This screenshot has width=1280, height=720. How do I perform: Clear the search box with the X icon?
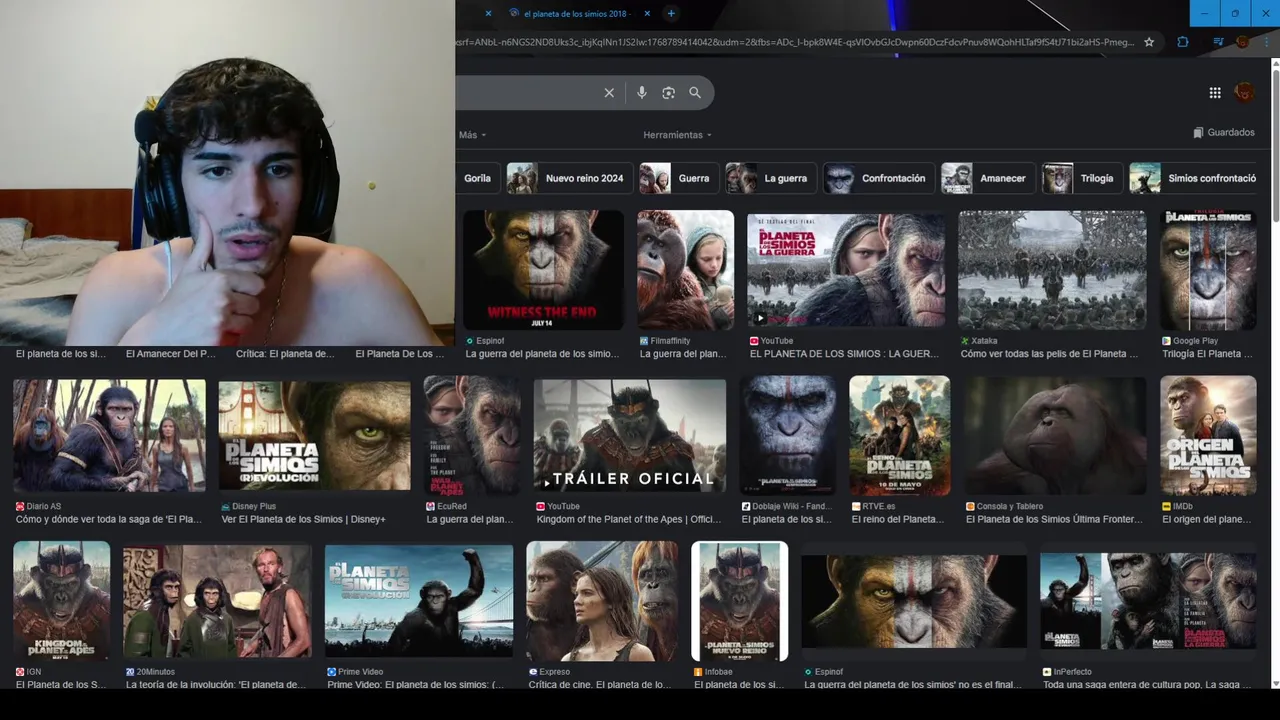[x=609, y=93]
